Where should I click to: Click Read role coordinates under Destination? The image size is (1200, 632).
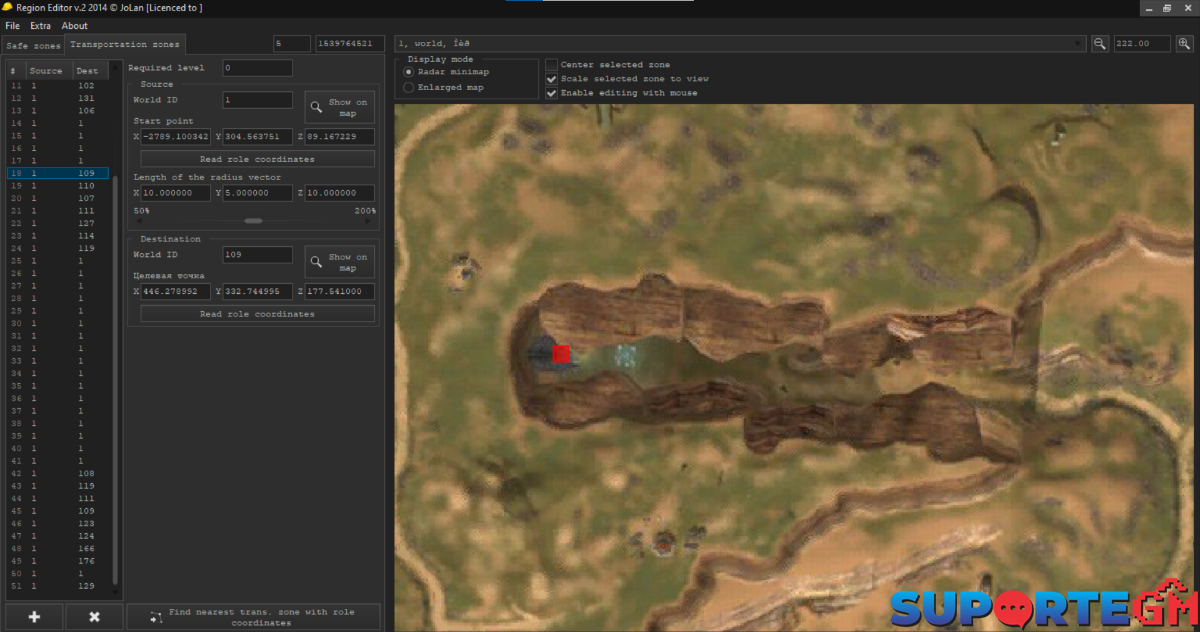pos(257,314)
